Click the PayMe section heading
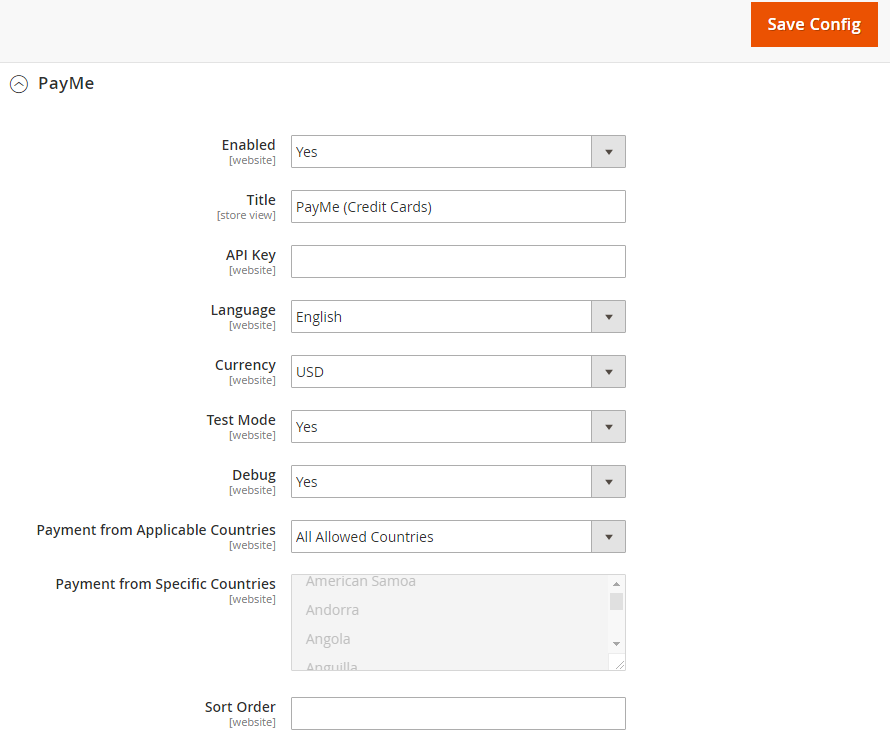The image size is (890, 756). 66,84
